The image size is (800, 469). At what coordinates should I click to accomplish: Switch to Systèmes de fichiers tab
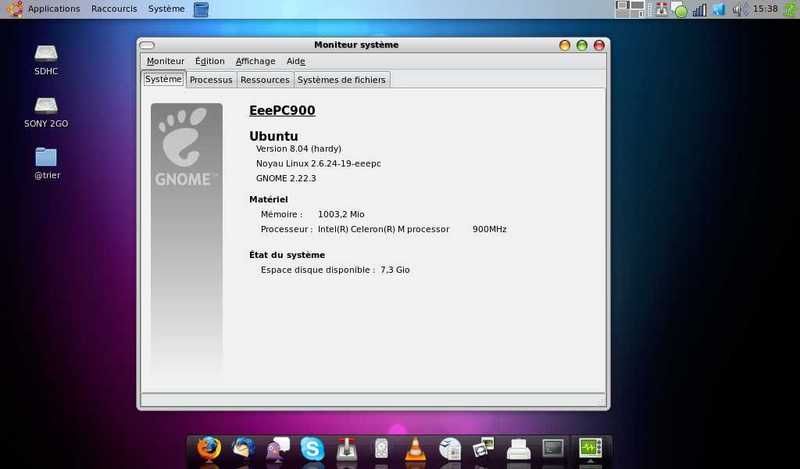(341, 80)
